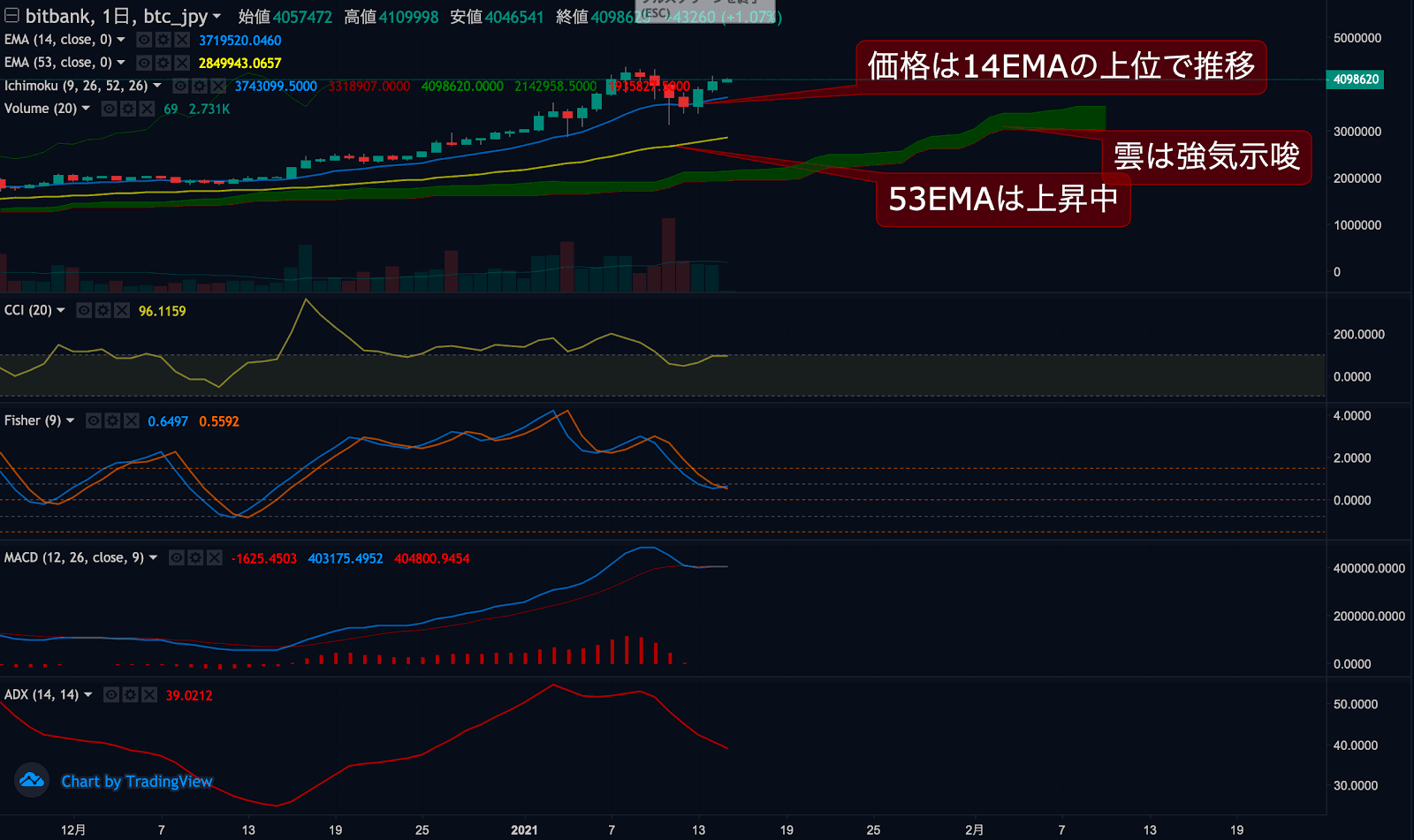Viewport: 1414px width, 840px height.
Task: Toggle MACD indicator visibility eye
Action: (x=177, y=558)
